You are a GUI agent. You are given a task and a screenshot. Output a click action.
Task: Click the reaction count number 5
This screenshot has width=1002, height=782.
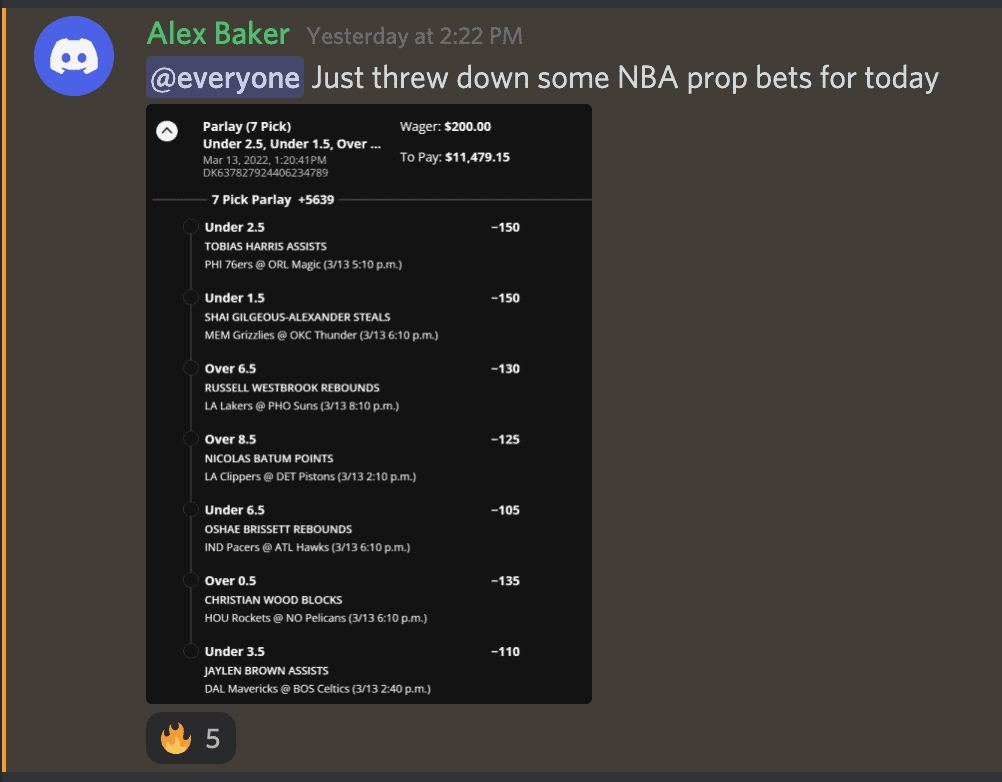click(x=213, y=739)
